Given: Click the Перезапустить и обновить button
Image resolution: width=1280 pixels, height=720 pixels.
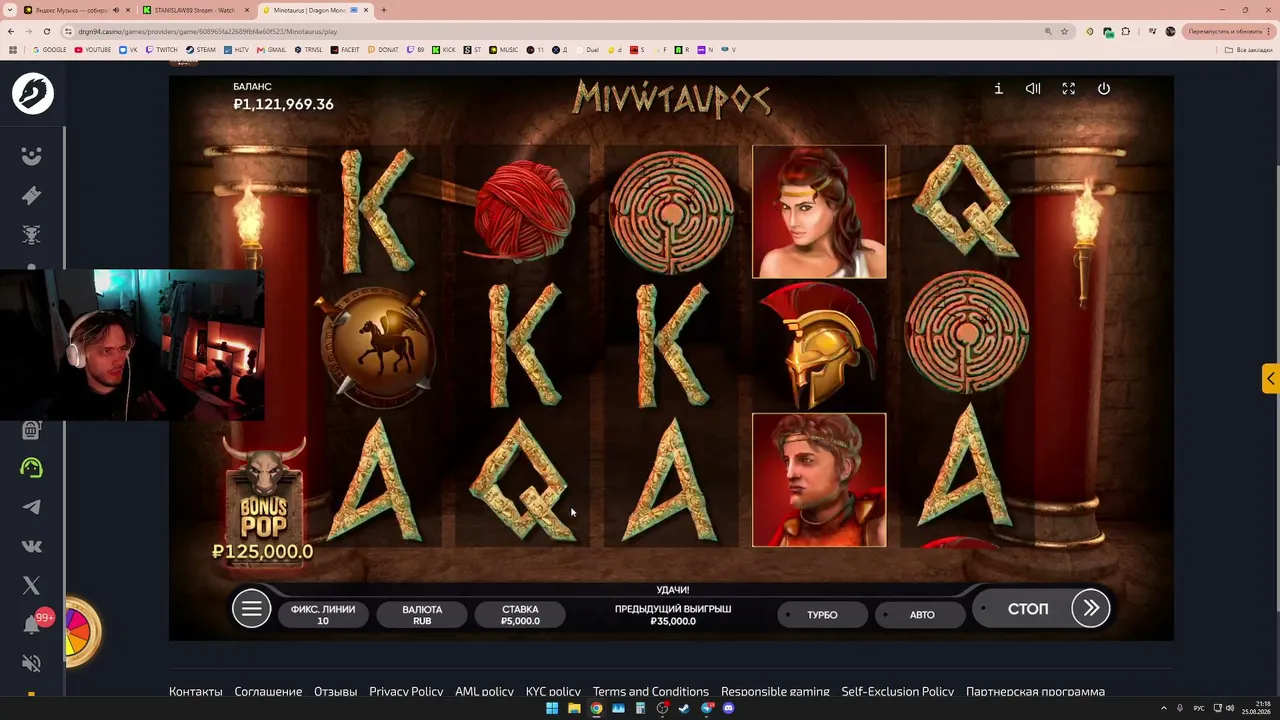Looking at the screenshot, I should (1231, 32).
